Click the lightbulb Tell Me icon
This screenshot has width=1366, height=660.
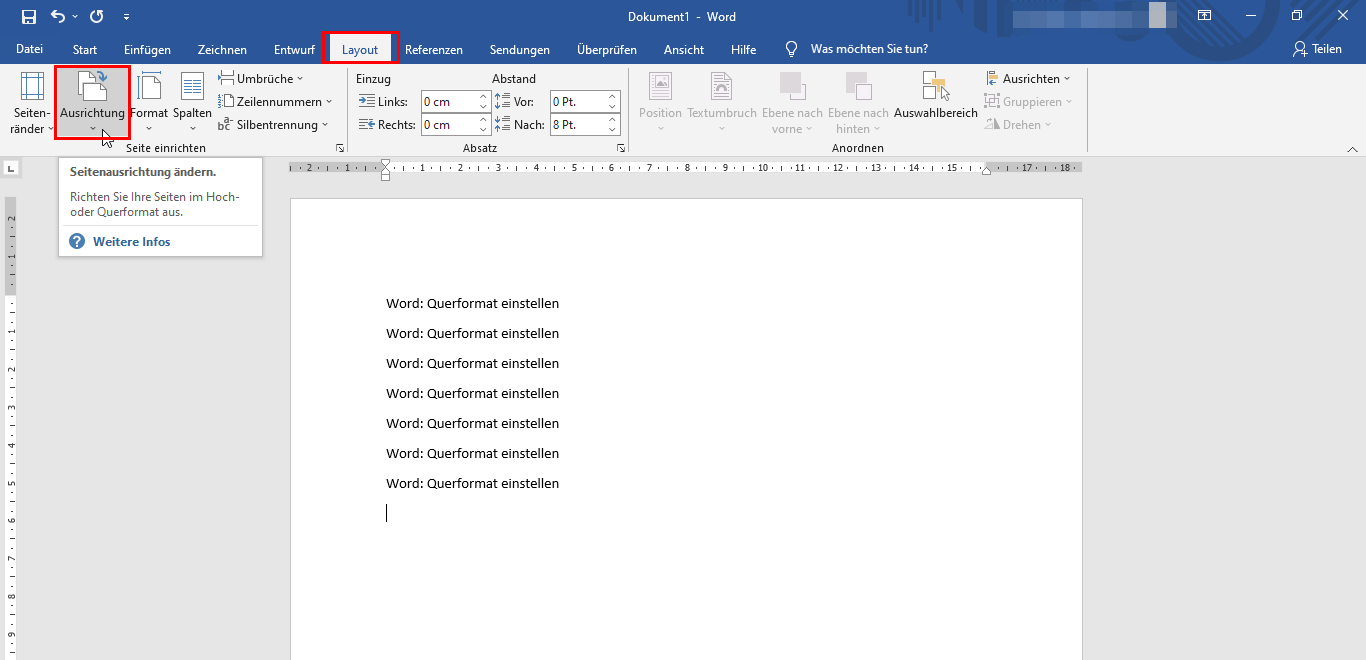pos(792,49)
